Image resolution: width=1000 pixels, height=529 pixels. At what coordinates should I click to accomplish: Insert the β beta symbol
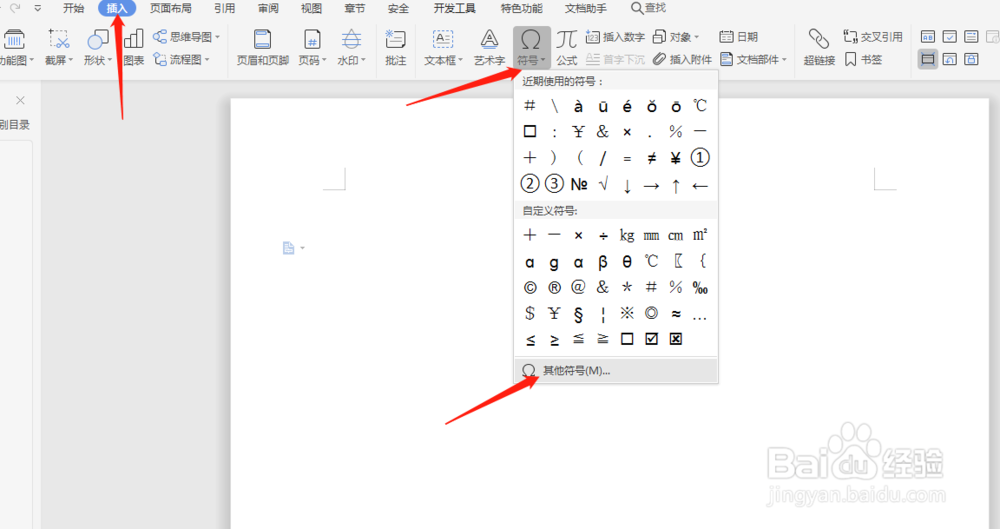point(603,262)
